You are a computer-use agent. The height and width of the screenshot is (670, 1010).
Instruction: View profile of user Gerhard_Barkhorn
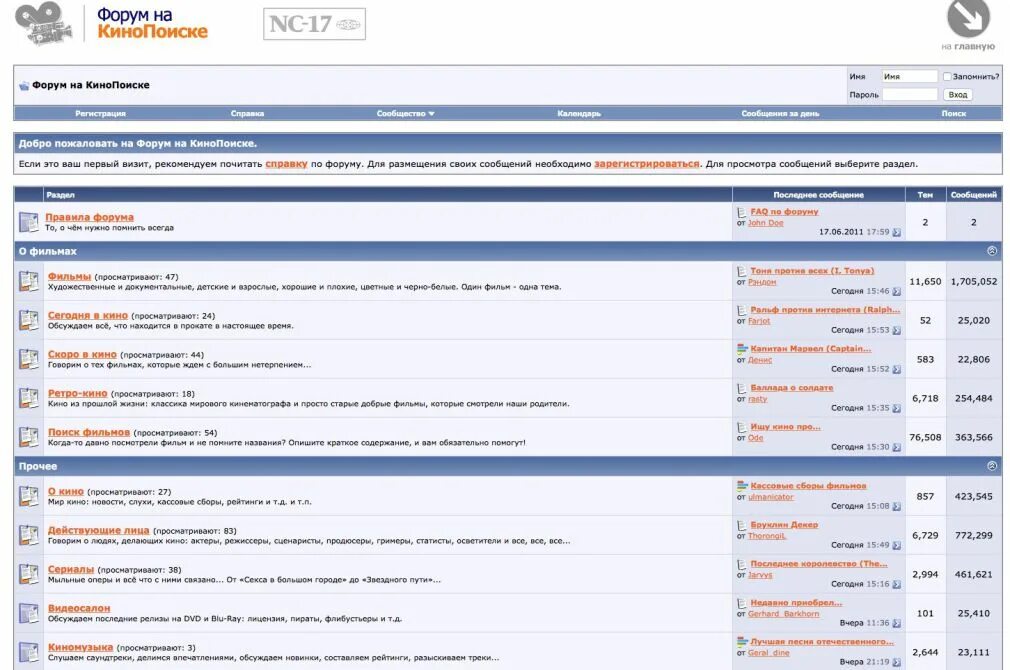point(783,614)
